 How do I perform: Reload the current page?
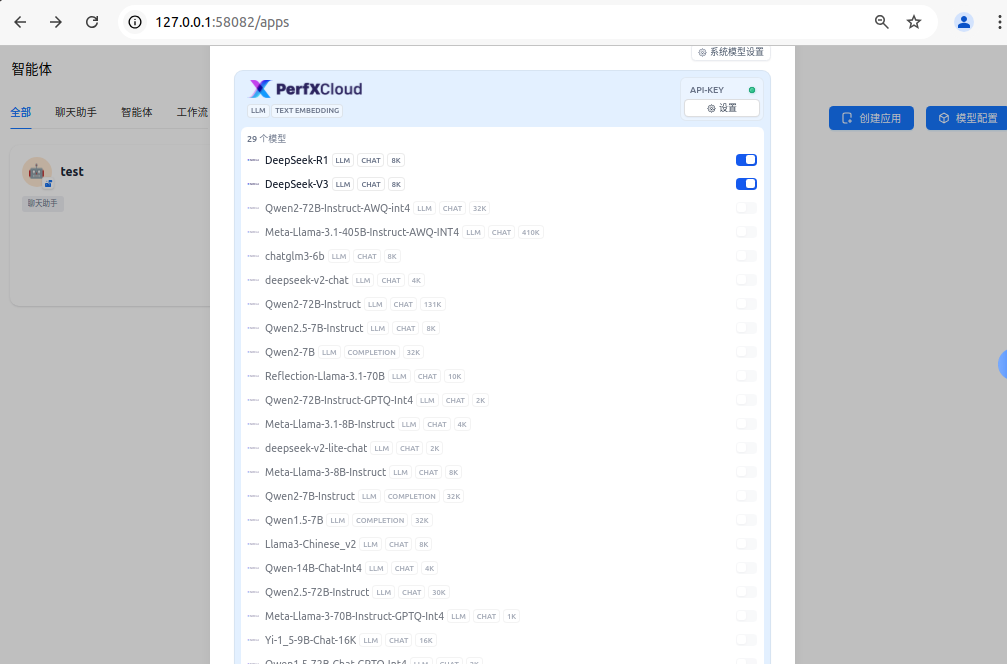(92, 22)
